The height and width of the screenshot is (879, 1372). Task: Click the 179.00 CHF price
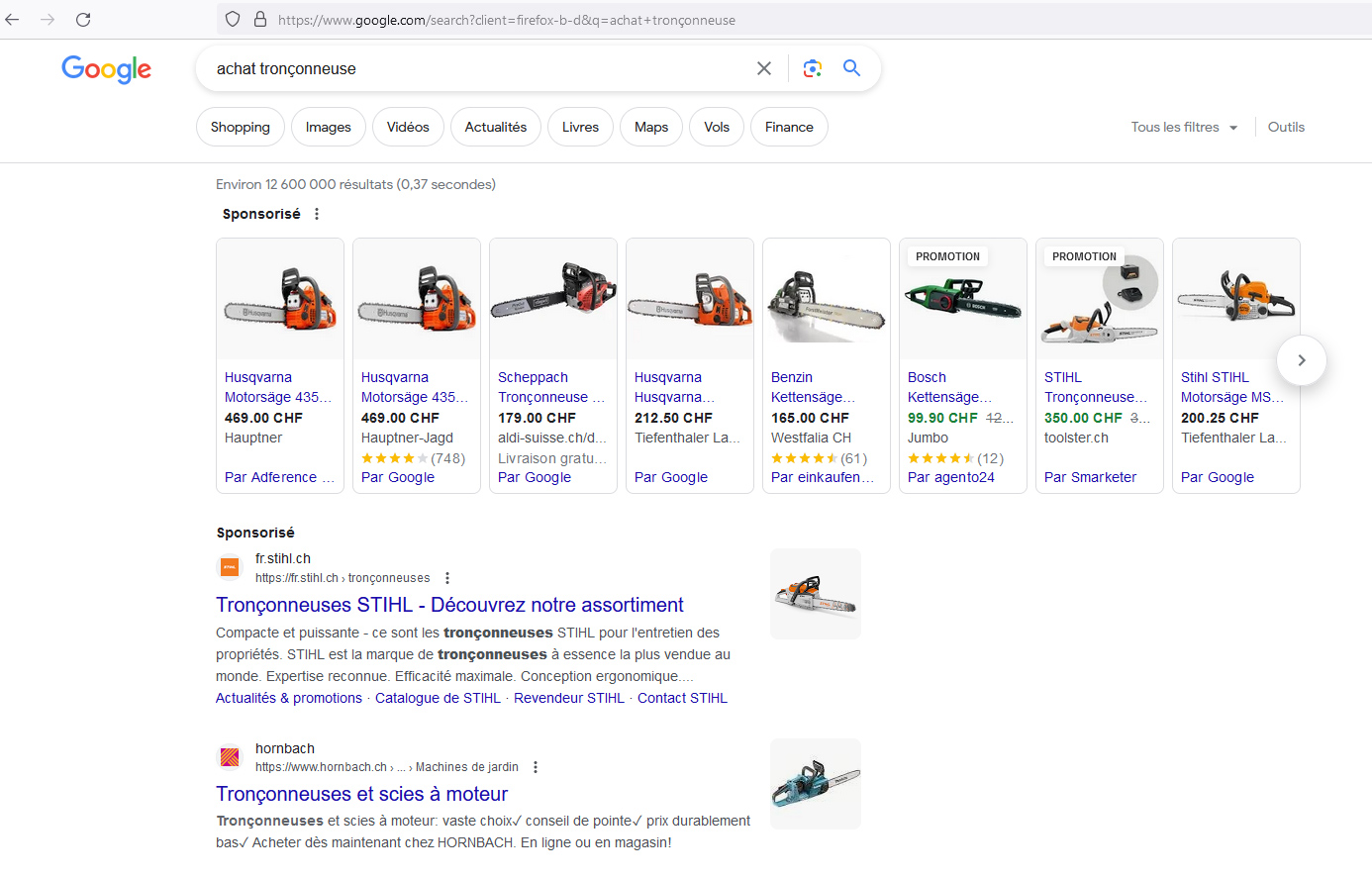coord(537,418)
